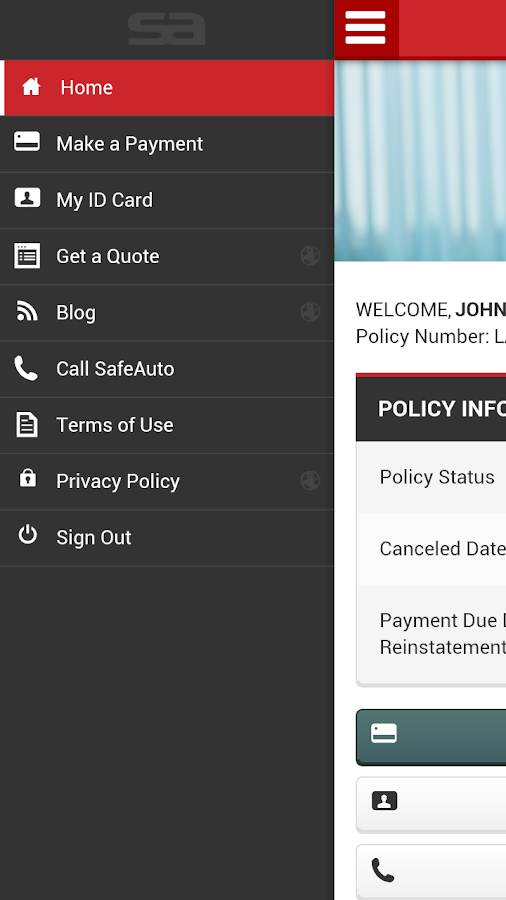The width and height of the screenshot is (506, 900).
Task: Click the power icon beside Sign Out
Action: [x=28, y=535]
